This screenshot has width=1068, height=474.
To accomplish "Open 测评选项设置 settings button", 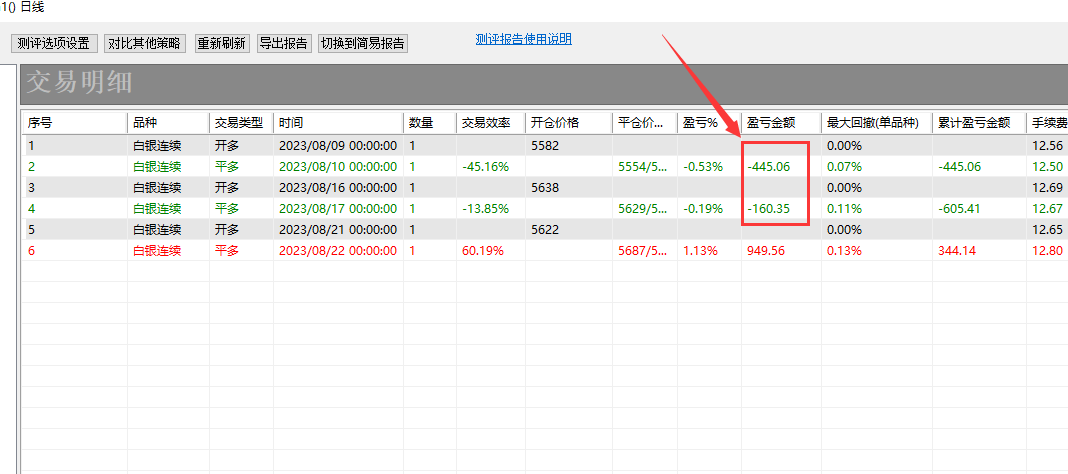I will coord(54,43).
